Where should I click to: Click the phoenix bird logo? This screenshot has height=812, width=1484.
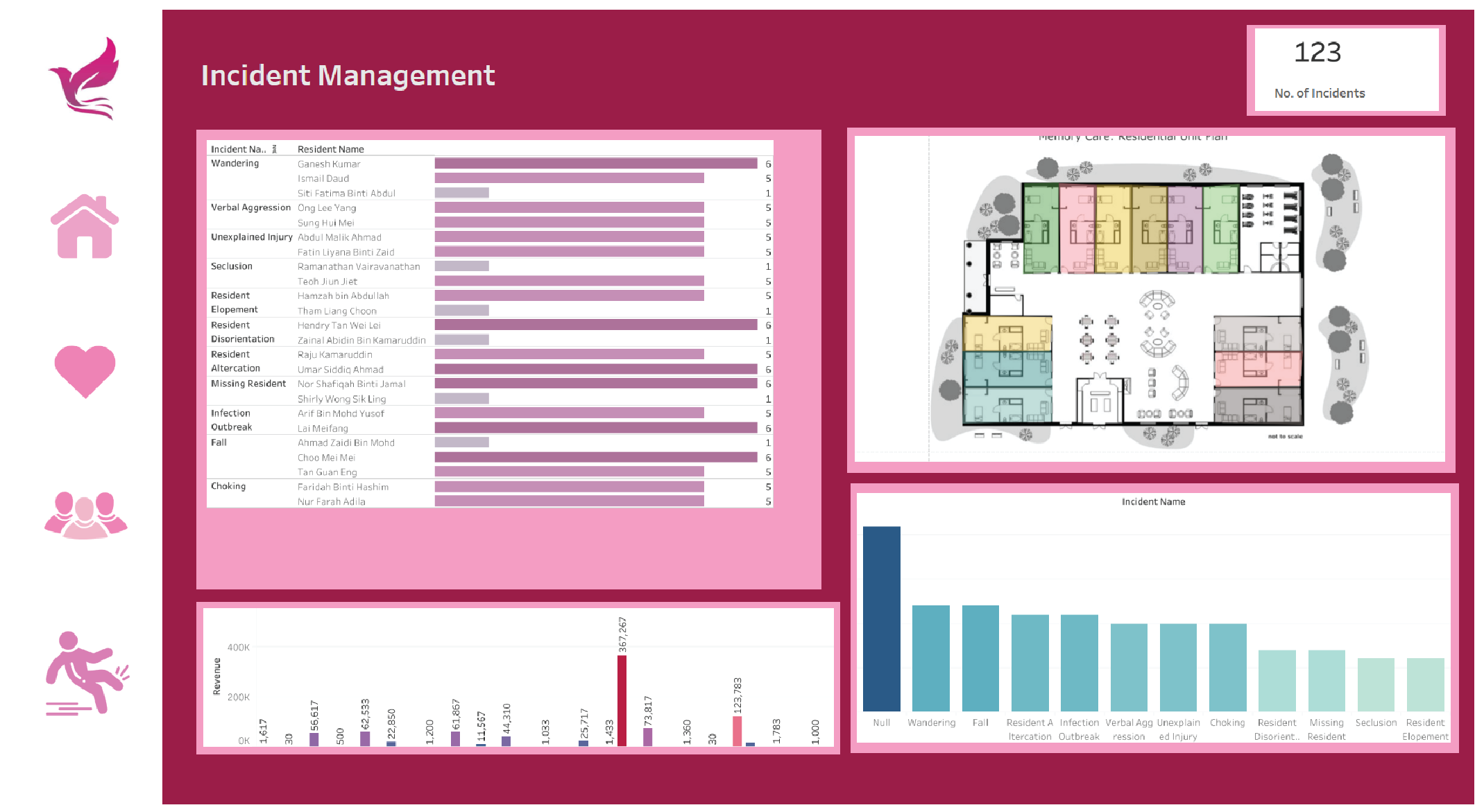click(x=84, y=78)
